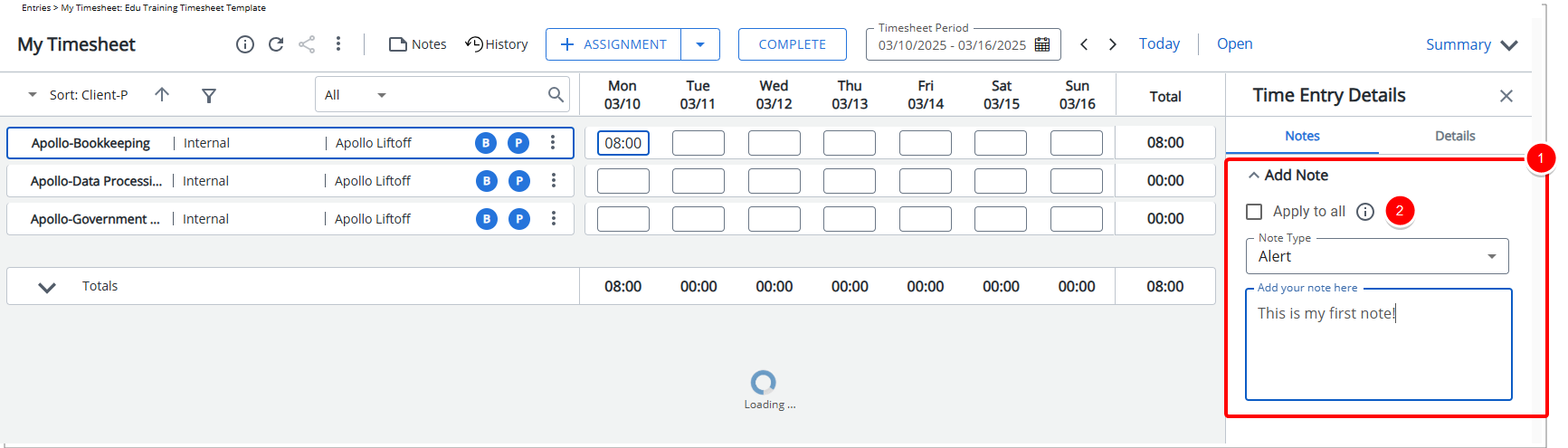This screenshot has height=448, width=1568.
Task: Switch to the Details tab
Action: tap(1455, 136)
